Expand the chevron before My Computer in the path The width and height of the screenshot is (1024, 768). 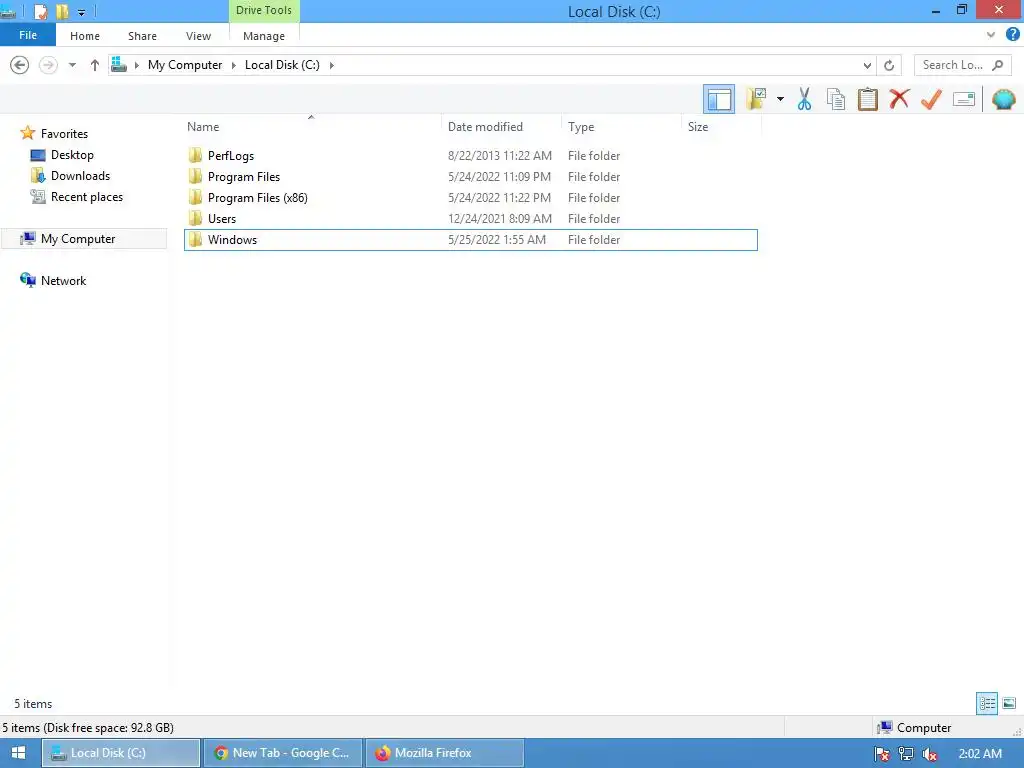pos(136,65)
